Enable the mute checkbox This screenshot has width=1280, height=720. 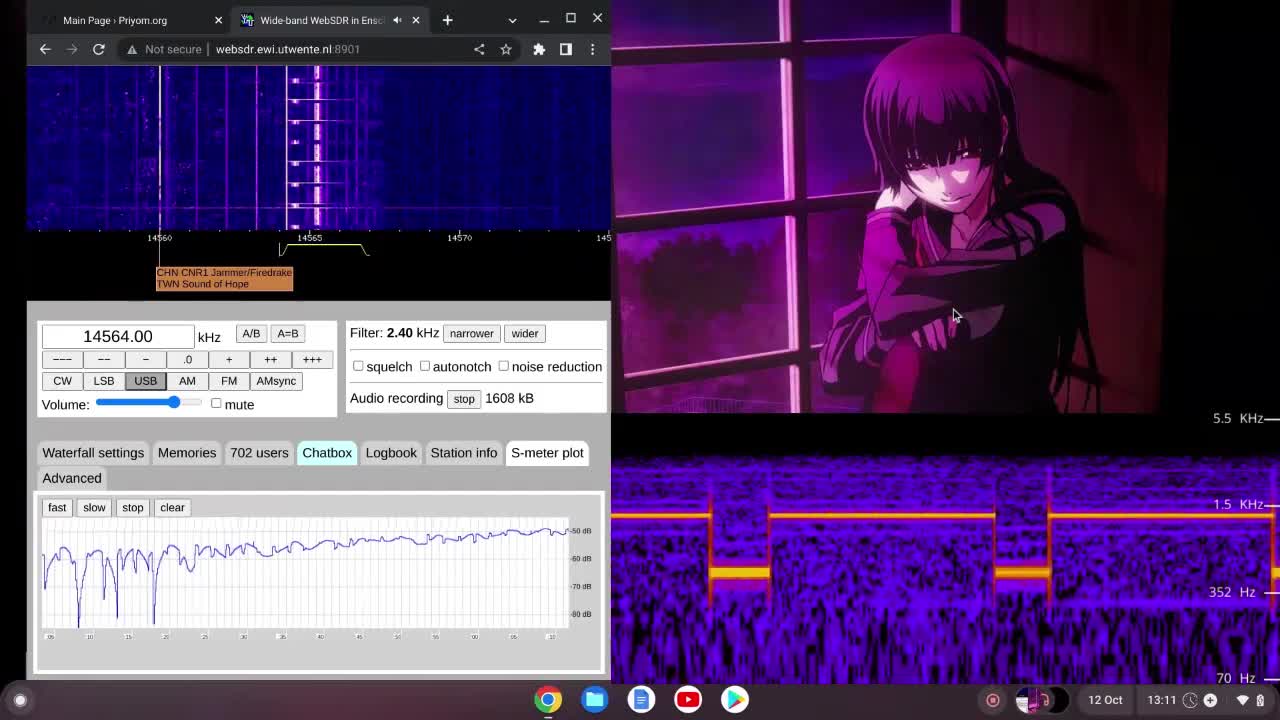tap(216, 403)
